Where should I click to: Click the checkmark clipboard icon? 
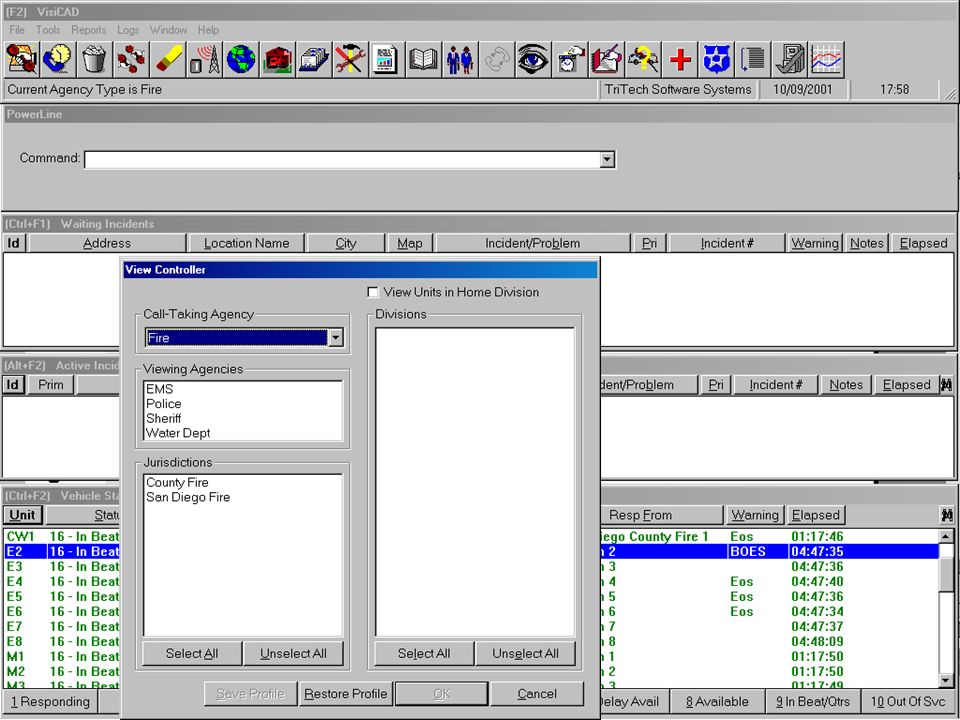pos(790,60)
